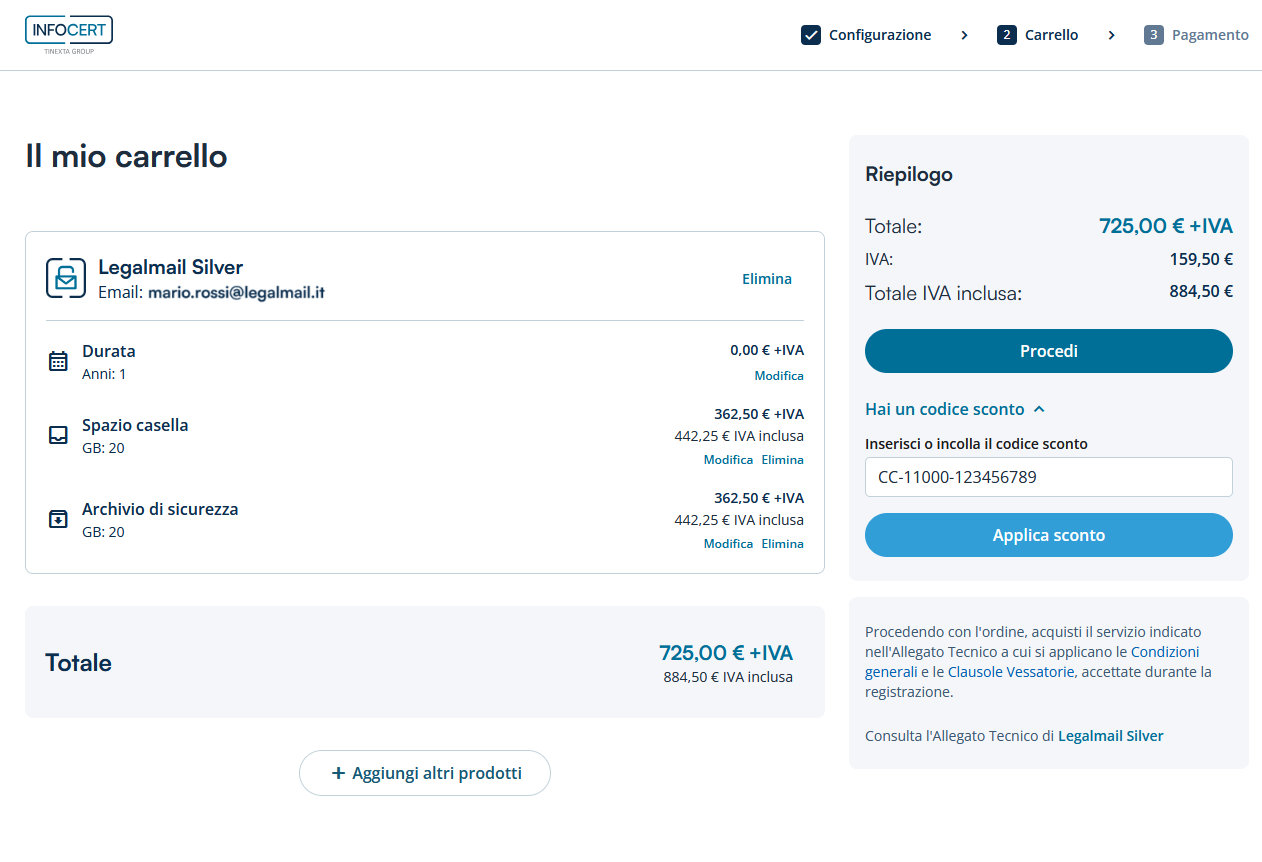This screenshot has width=1262, height=862.
Task: Apply the discount with Applica sconto
Action: [1048, 535]
